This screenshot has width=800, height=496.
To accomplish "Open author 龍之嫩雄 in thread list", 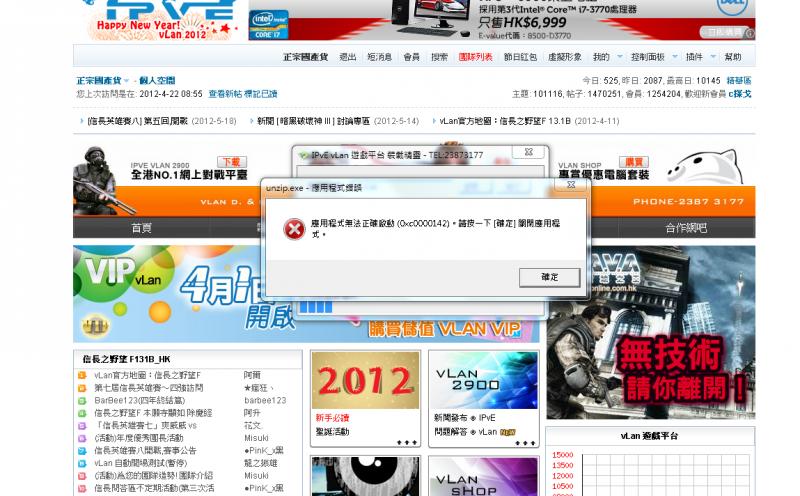I will [261, 463].
